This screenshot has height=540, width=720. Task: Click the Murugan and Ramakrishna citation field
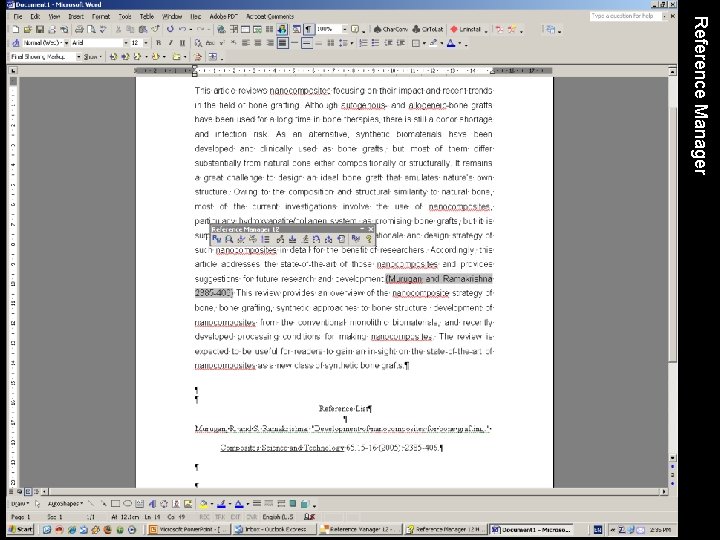[x=439, y=279]
